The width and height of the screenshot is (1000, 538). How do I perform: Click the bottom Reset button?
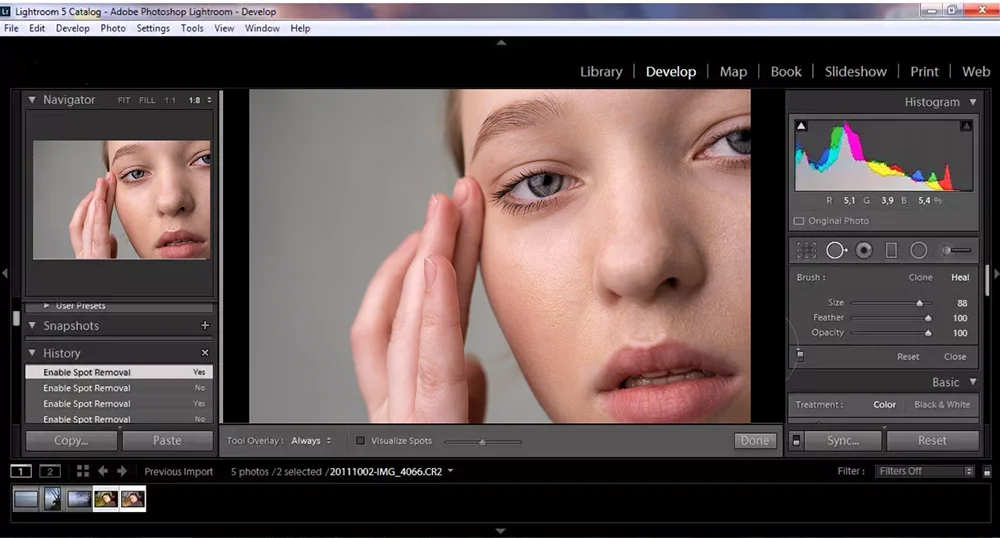pyautogui.click(x=932, y=440)
